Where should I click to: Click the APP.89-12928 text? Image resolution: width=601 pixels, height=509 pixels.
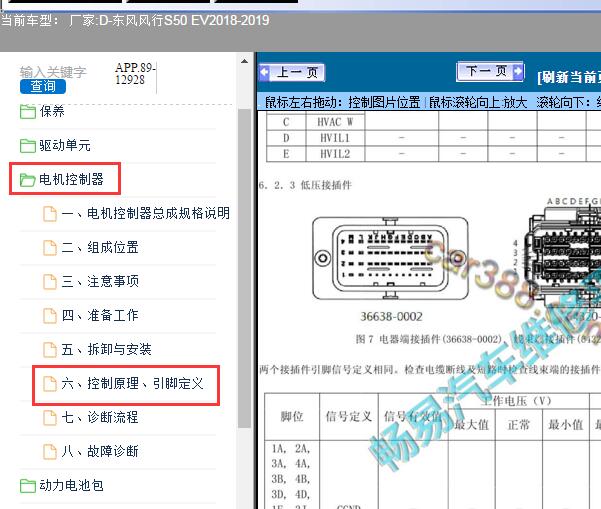tap(135, 74)
